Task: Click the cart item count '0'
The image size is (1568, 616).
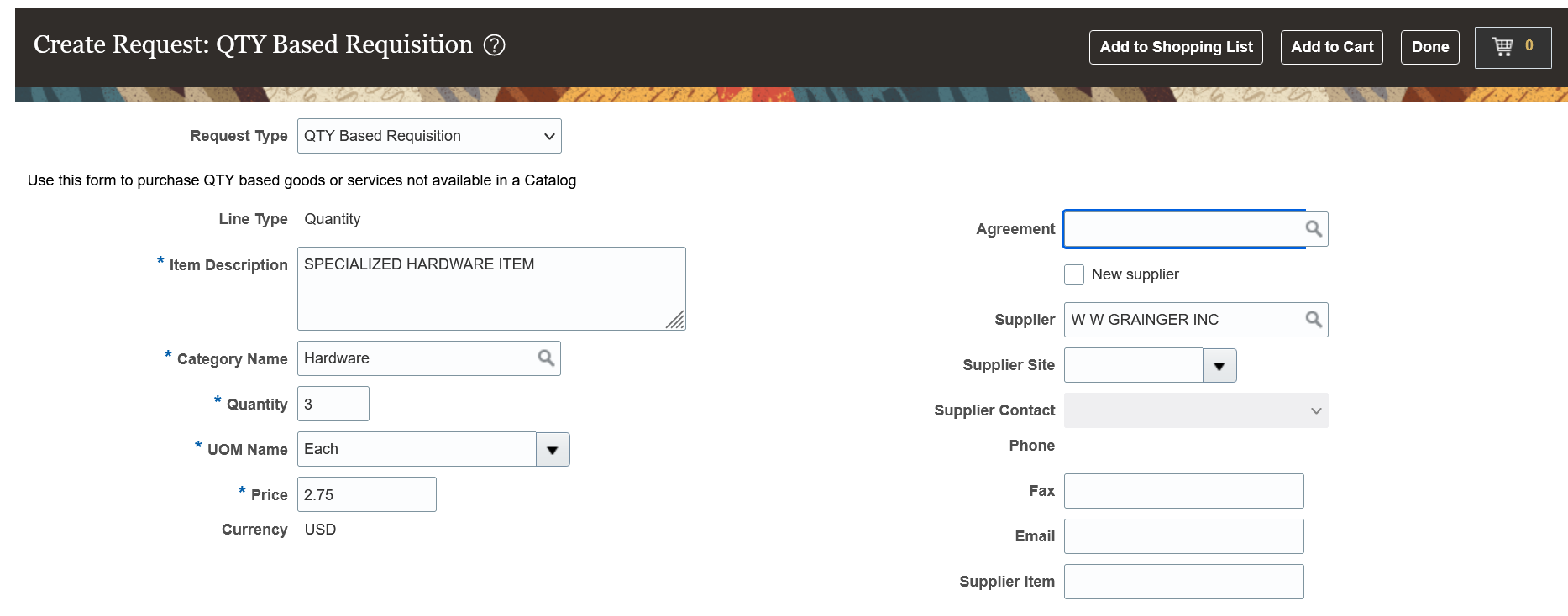Action: pyautogui.click(x=1529, y=45)
